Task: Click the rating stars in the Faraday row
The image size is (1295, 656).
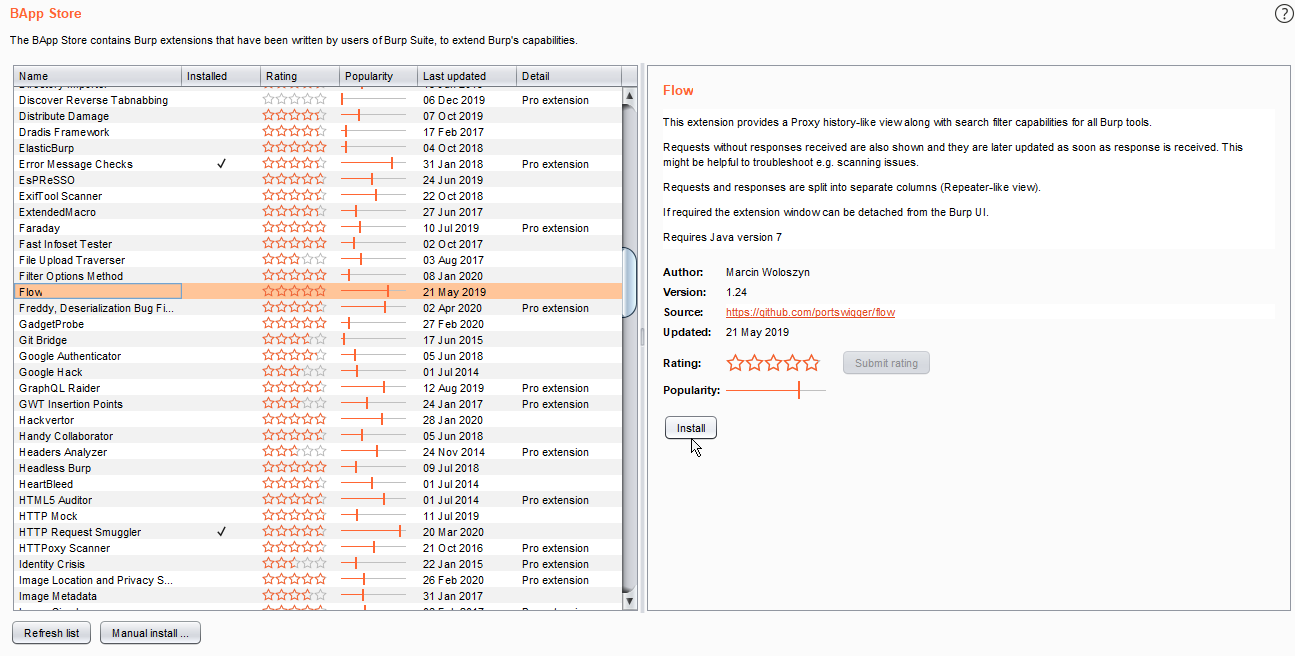Action: point(294,228)
